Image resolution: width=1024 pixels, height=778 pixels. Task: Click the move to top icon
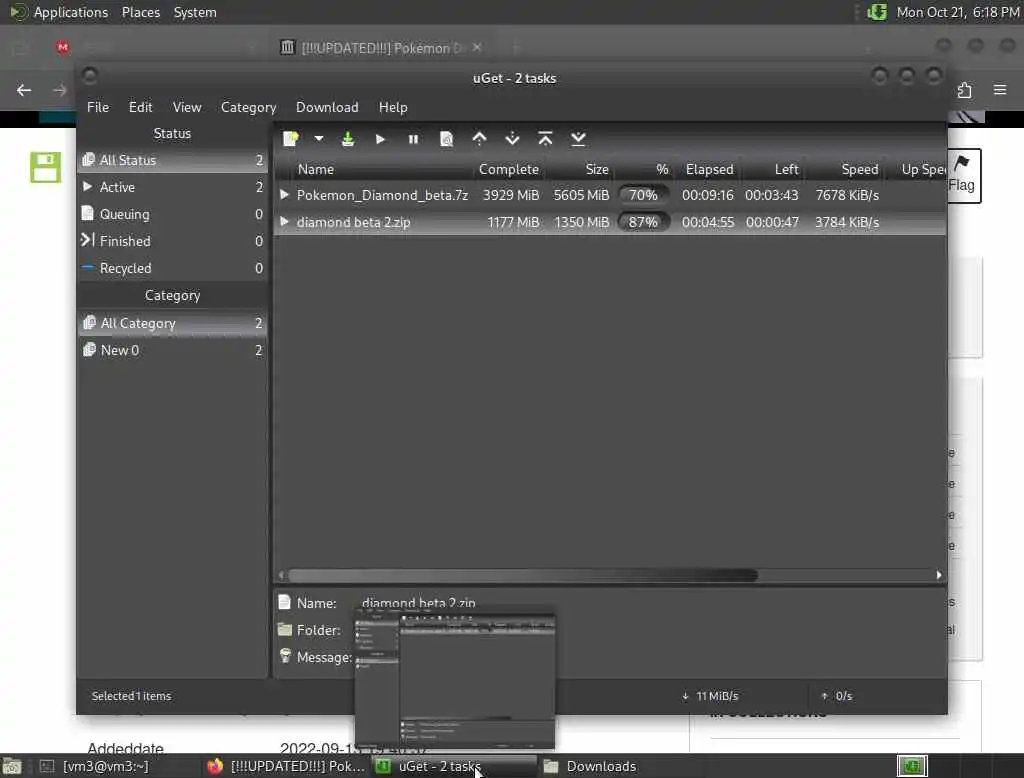(545, 138)
